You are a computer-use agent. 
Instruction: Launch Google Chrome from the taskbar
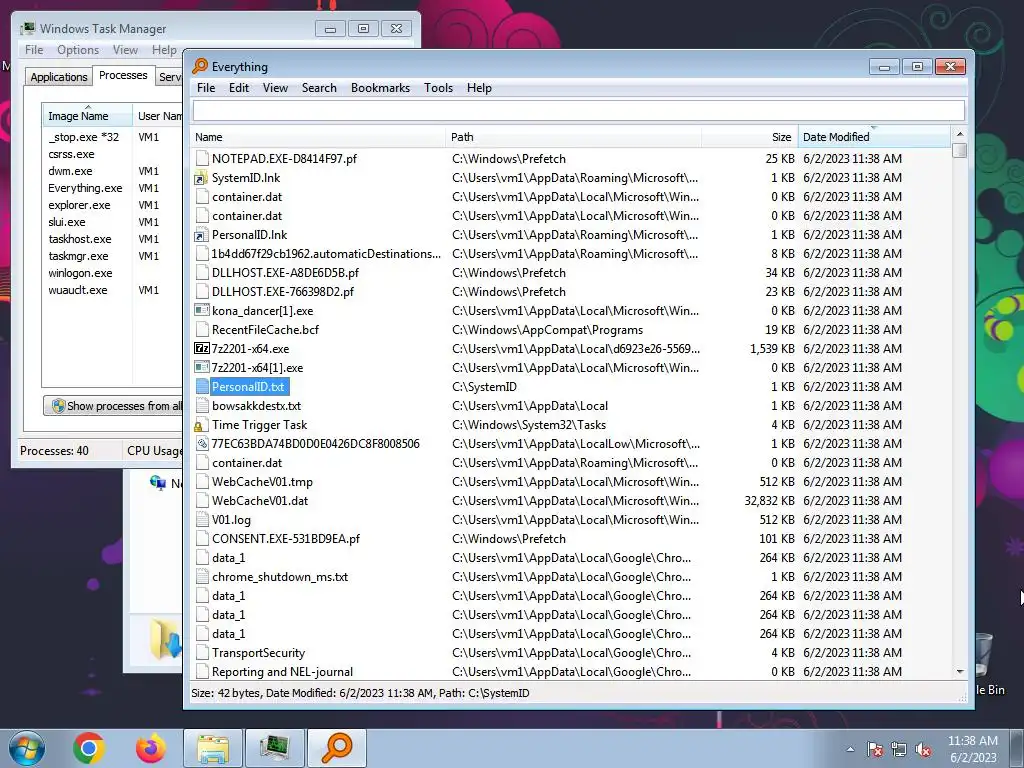89,748
